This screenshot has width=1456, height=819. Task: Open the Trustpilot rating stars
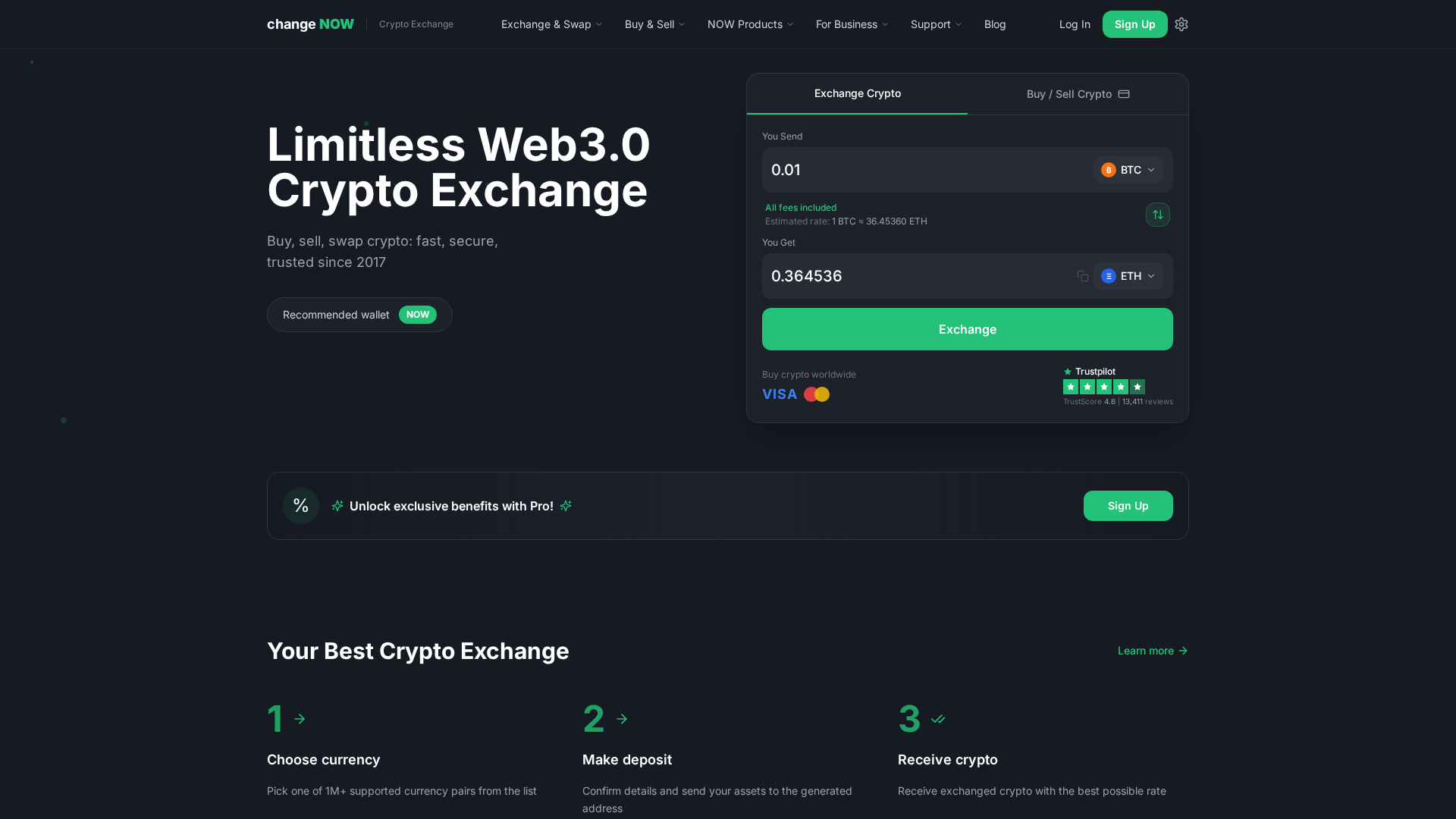point(1104,387)
